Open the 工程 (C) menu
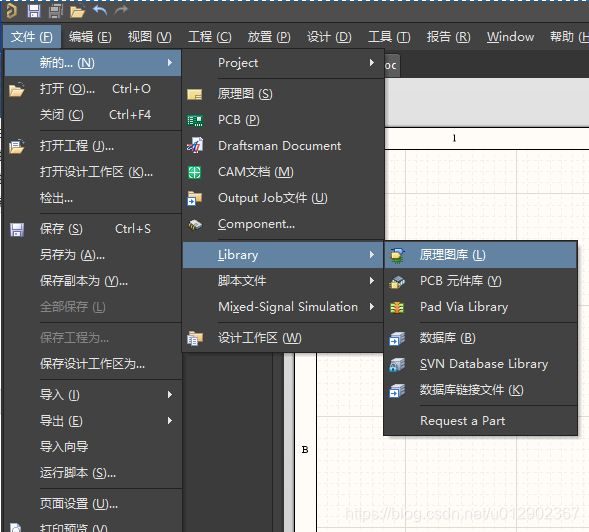This screenshot has height=532, width=589. coord(210,37)
